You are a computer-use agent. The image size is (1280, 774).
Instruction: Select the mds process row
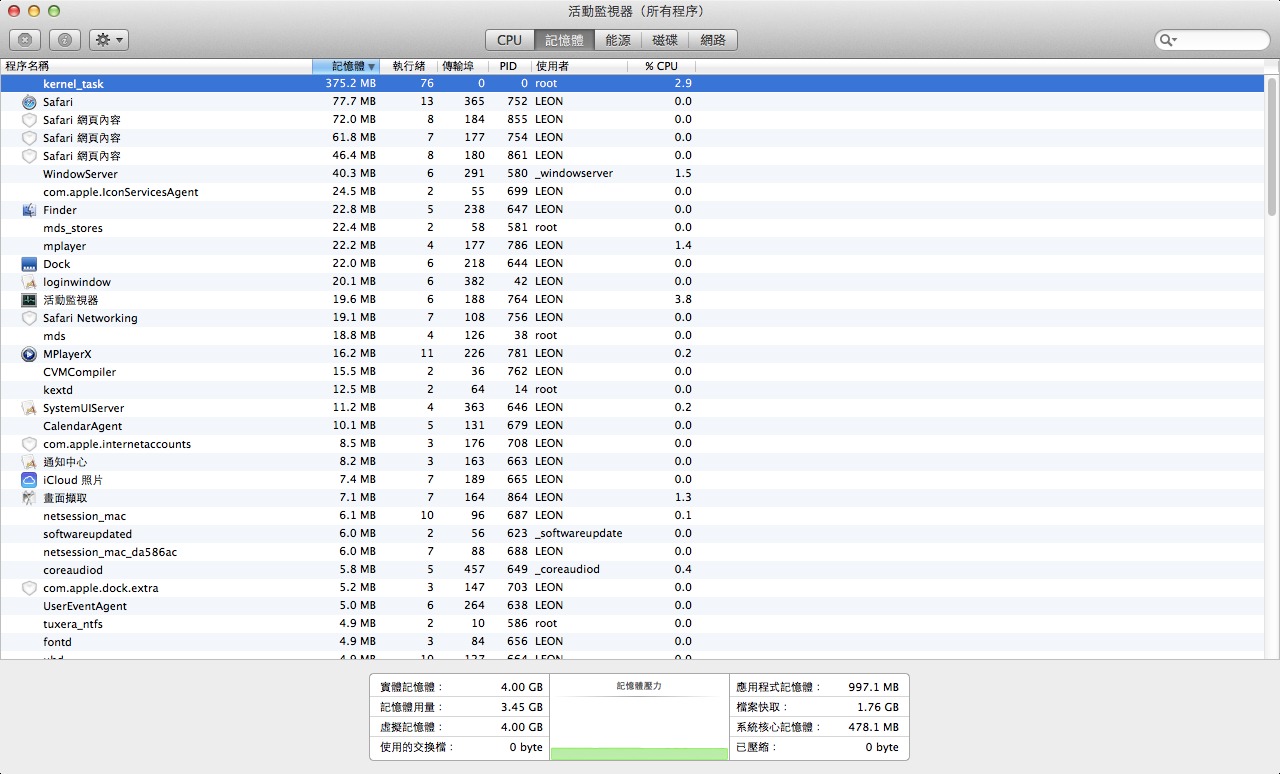pos(633,336)
